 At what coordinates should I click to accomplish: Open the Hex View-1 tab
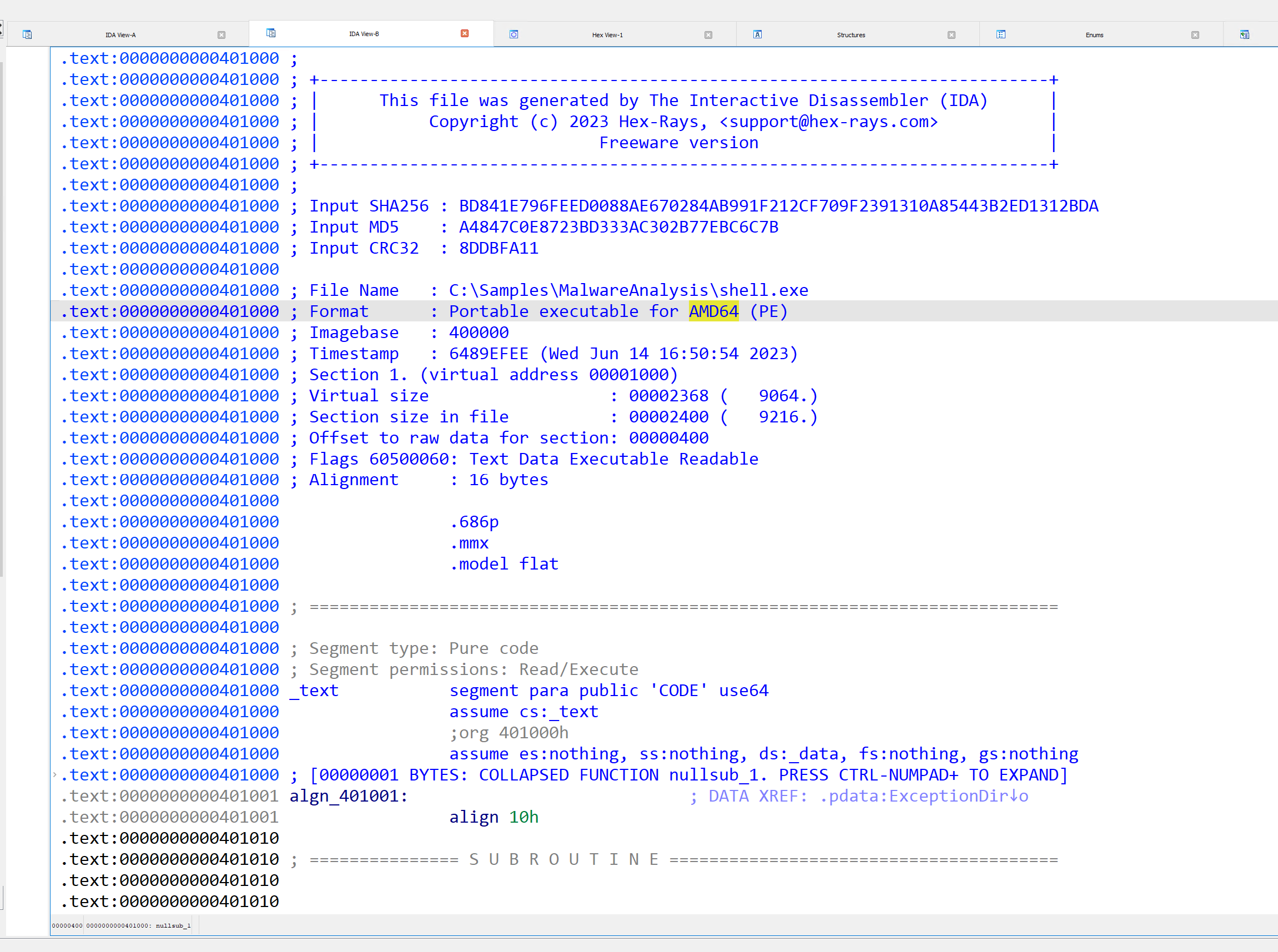(607, 35)
